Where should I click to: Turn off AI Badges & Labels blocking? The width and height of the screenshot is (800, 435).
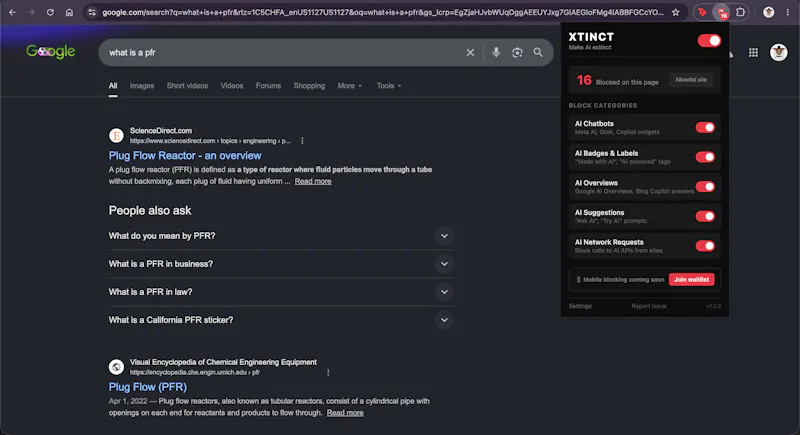click(x=705, y=157)
